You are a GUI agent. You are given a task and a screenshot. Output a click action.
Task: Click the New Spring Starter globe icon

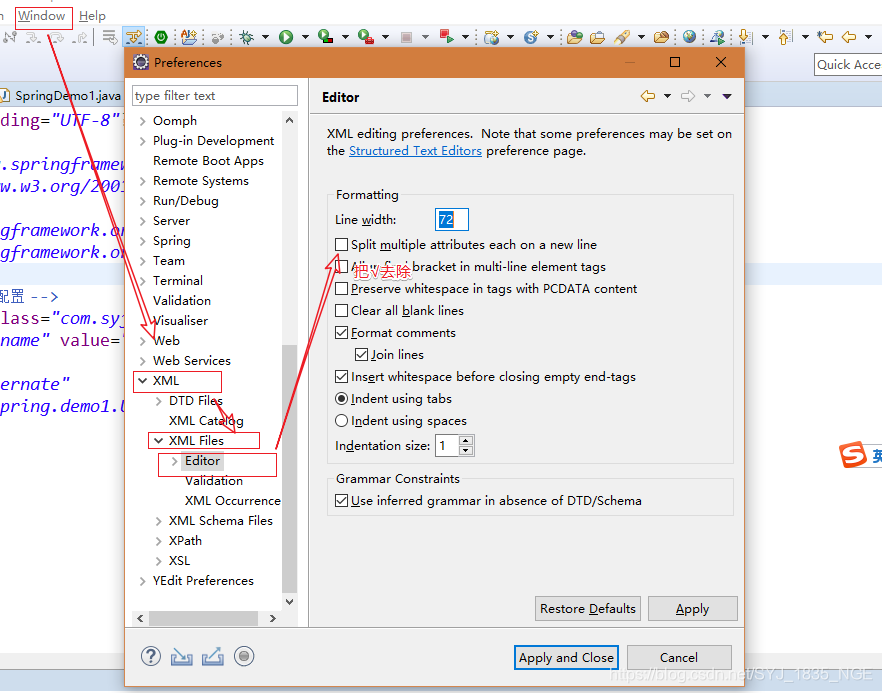[531, 37]
